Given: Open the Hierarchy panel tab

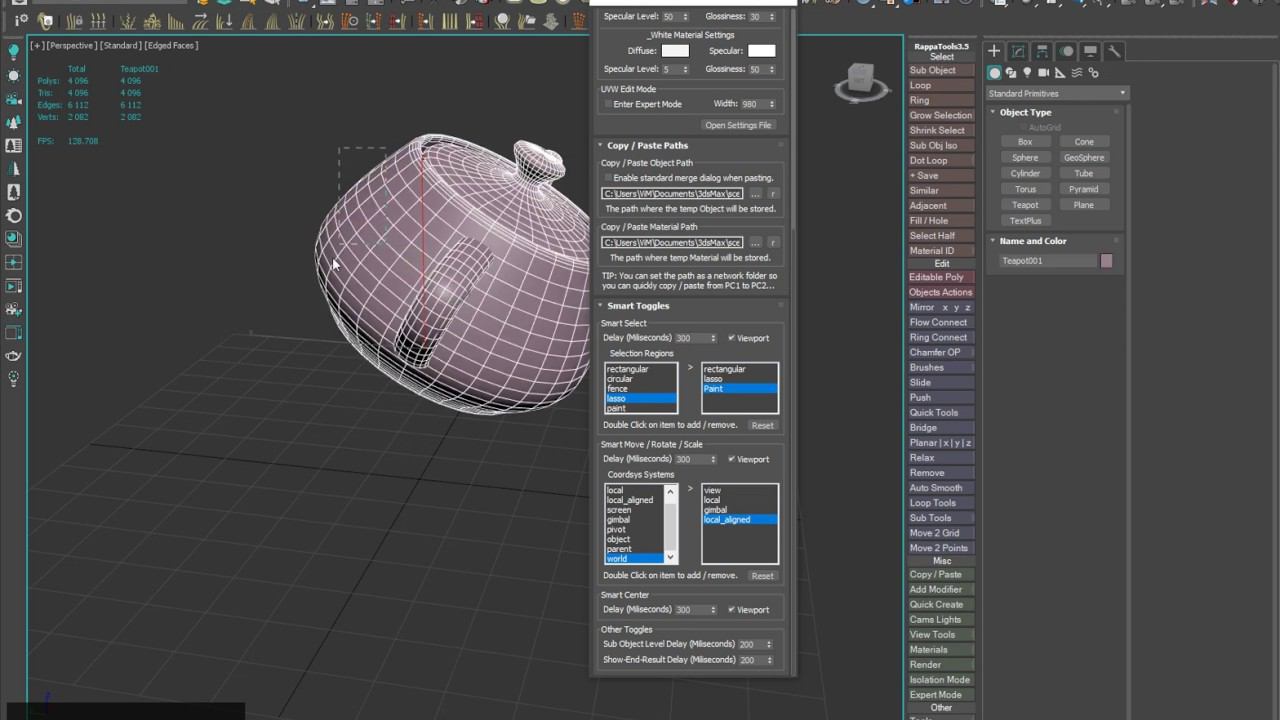Looking at the screenshot, I should [1042, 51].
